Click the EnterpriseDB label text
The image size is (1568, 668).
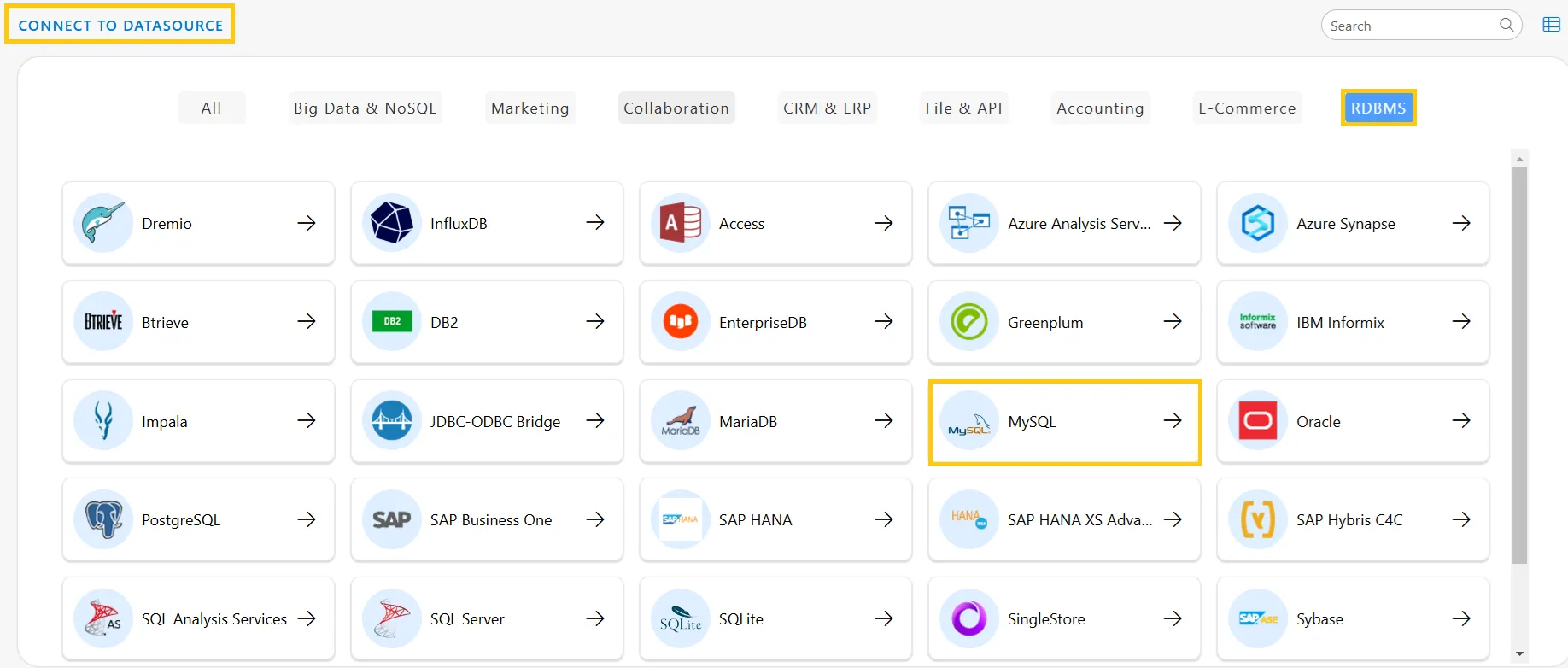(763, 323)
